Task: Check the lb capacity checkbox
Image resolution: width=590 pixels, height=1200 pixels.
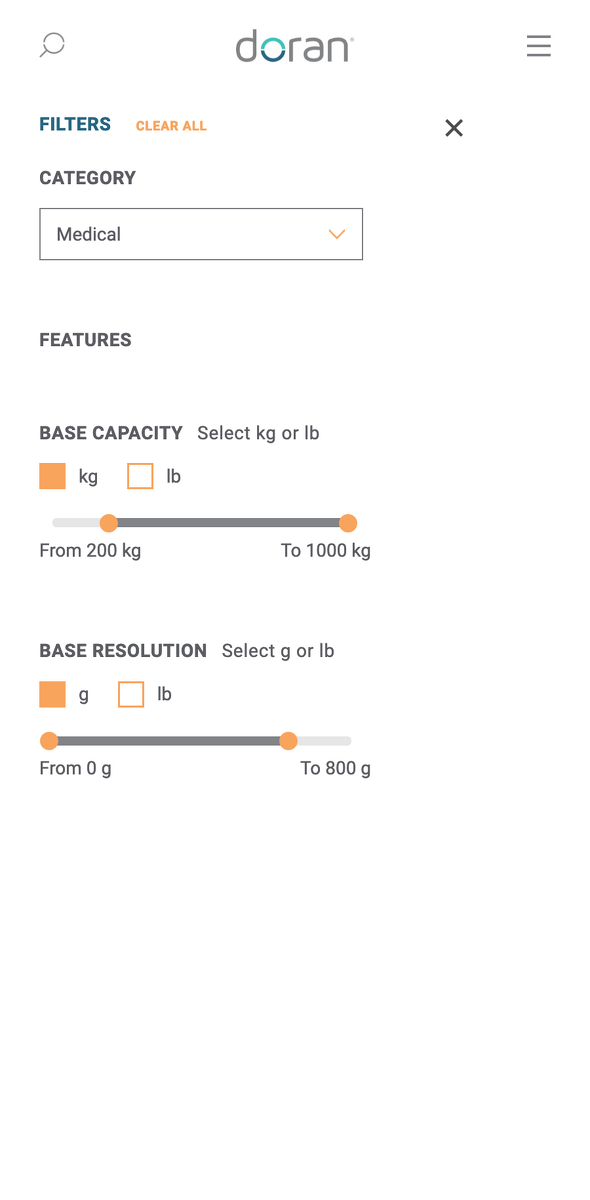Action: [x=140, y=476]
